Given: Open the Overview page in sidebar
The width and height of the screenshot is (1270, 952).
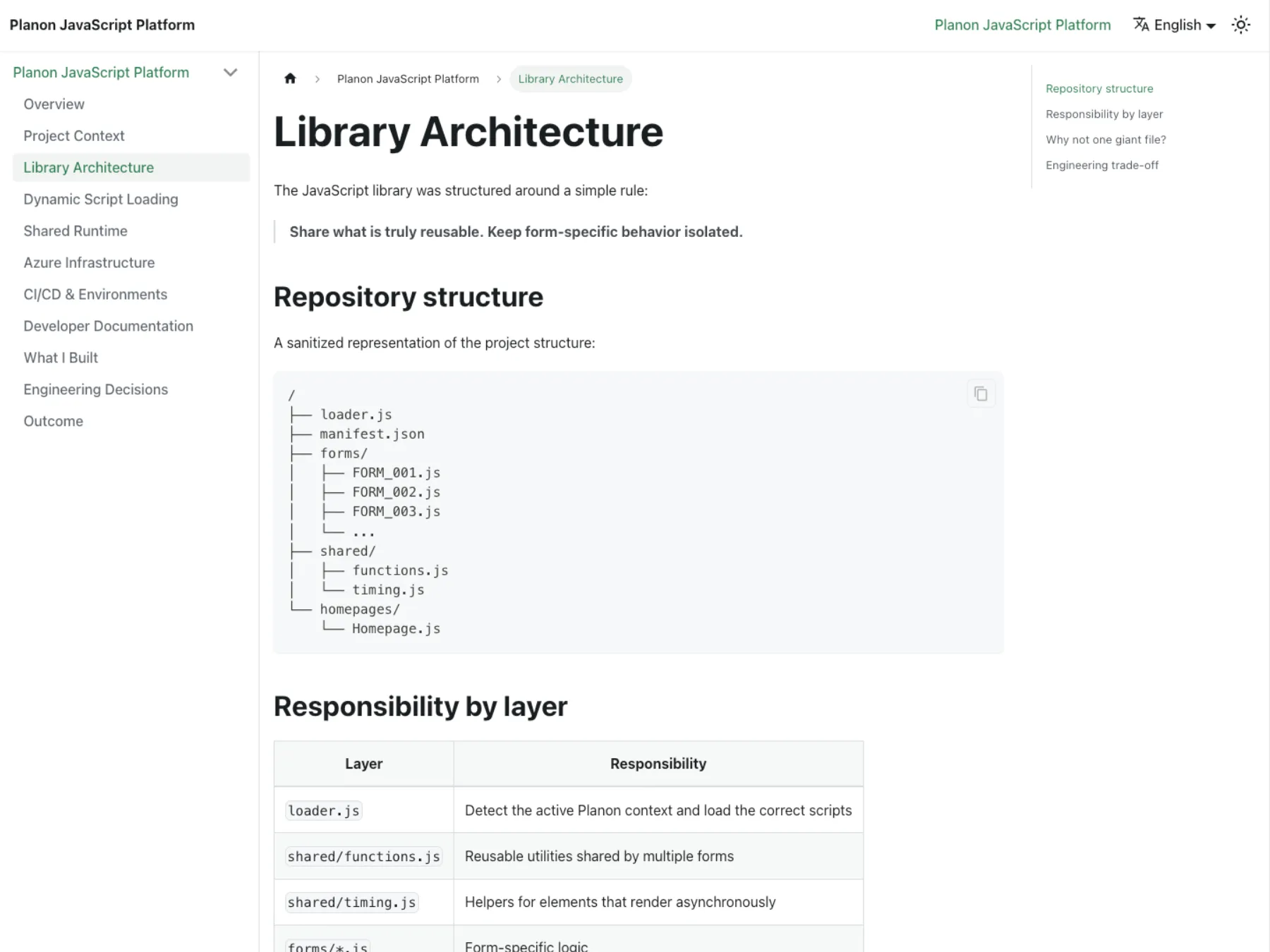Looking at the screenshot, I should [54, 104].
